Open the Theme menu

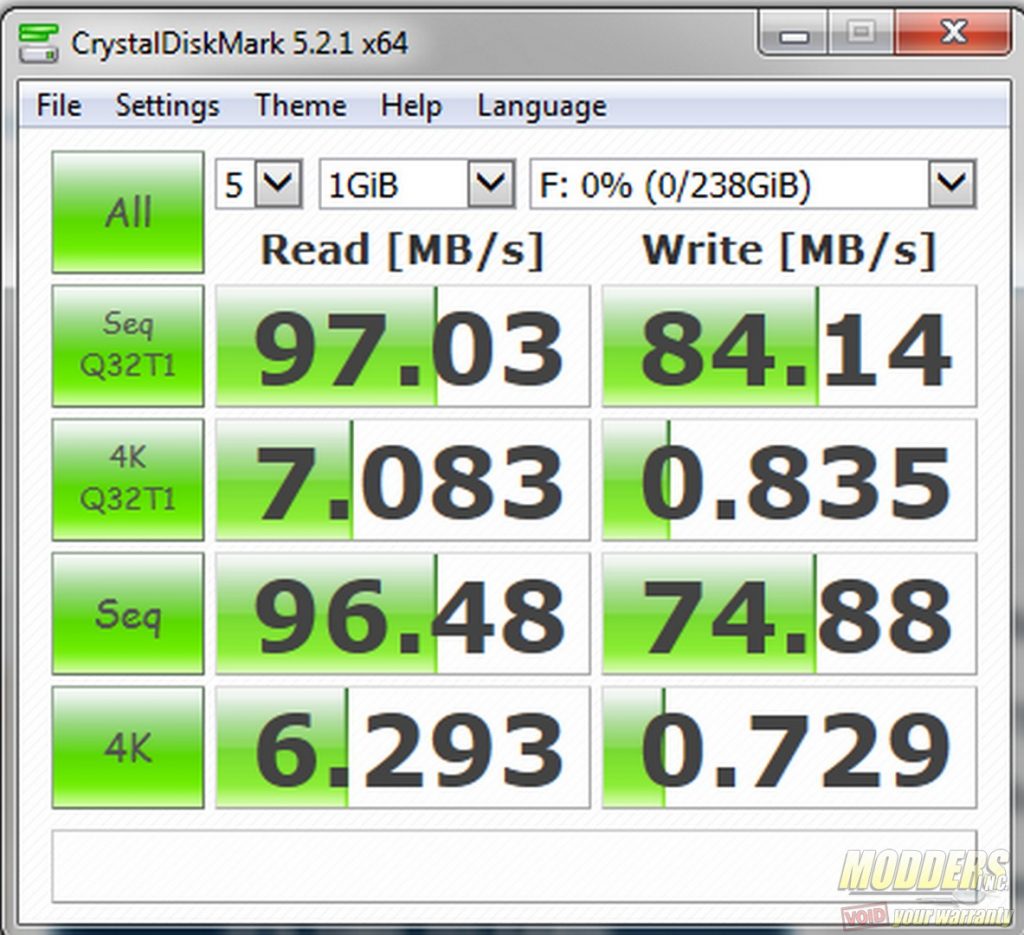click(300, 106)
